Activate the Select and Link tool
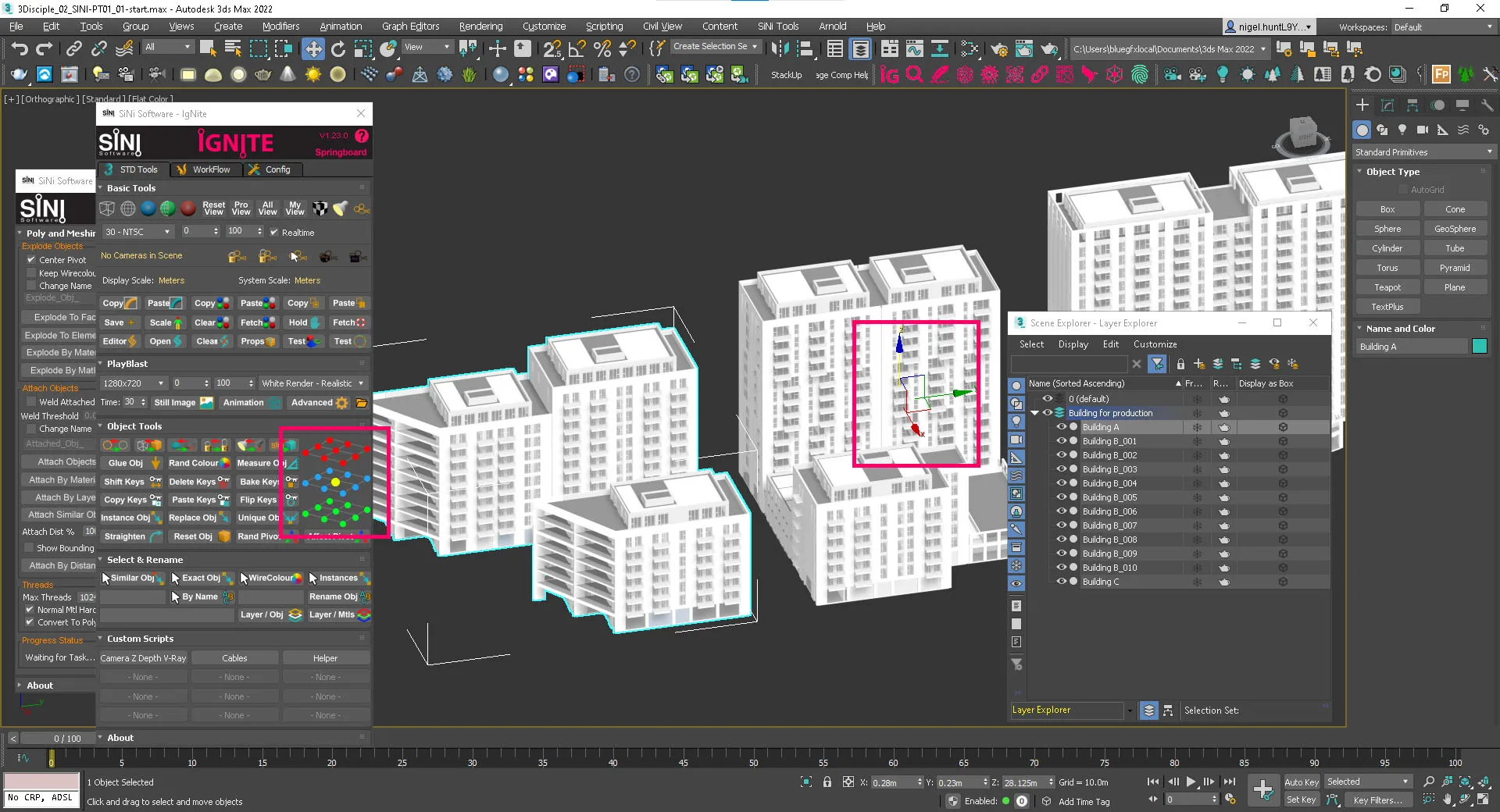This screenshot has width=1500, height=812. click(x=73, y=49)
